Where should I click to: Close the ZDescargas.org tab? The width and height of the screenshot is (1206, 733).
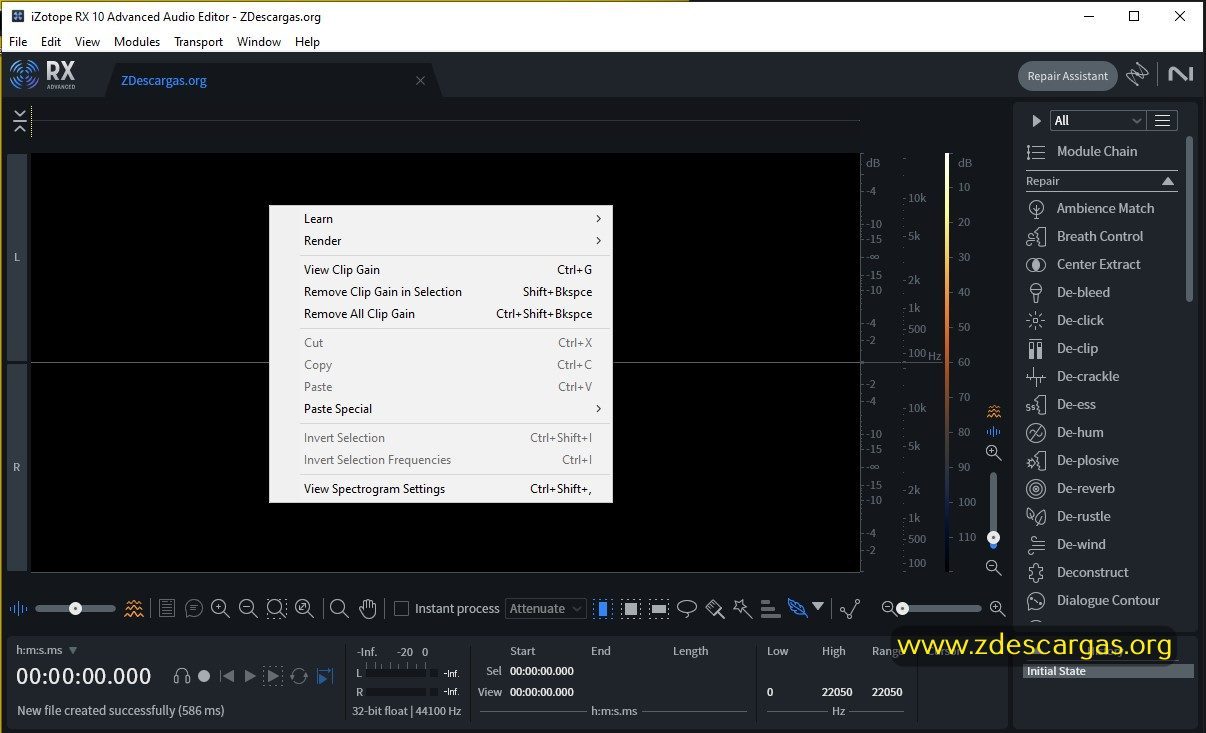(420, 81)
